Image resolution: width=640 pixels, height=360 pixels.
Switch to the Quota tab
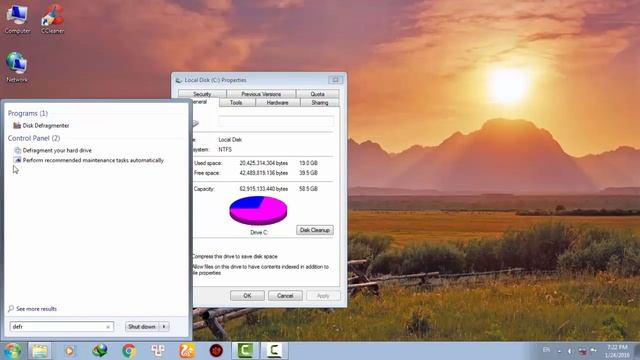point(317,94)
